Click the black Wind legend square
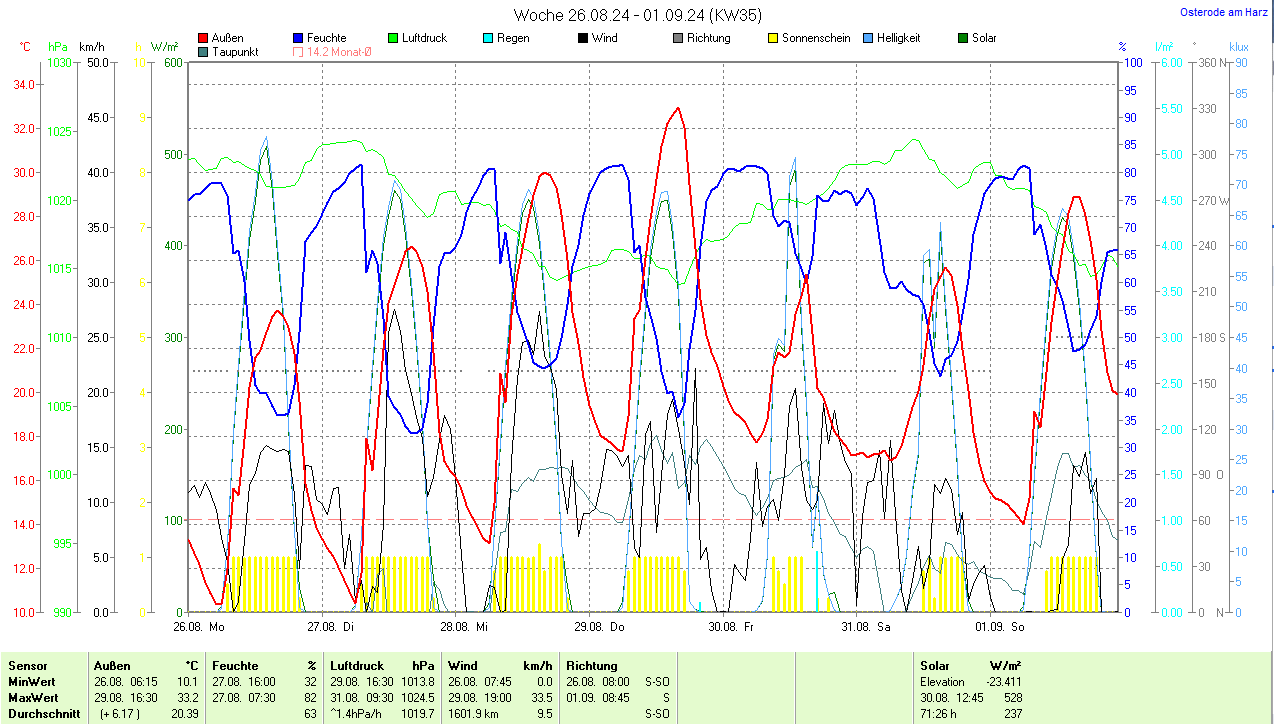The width and height of the screenshot is (1274, 724). pos(583,39)
